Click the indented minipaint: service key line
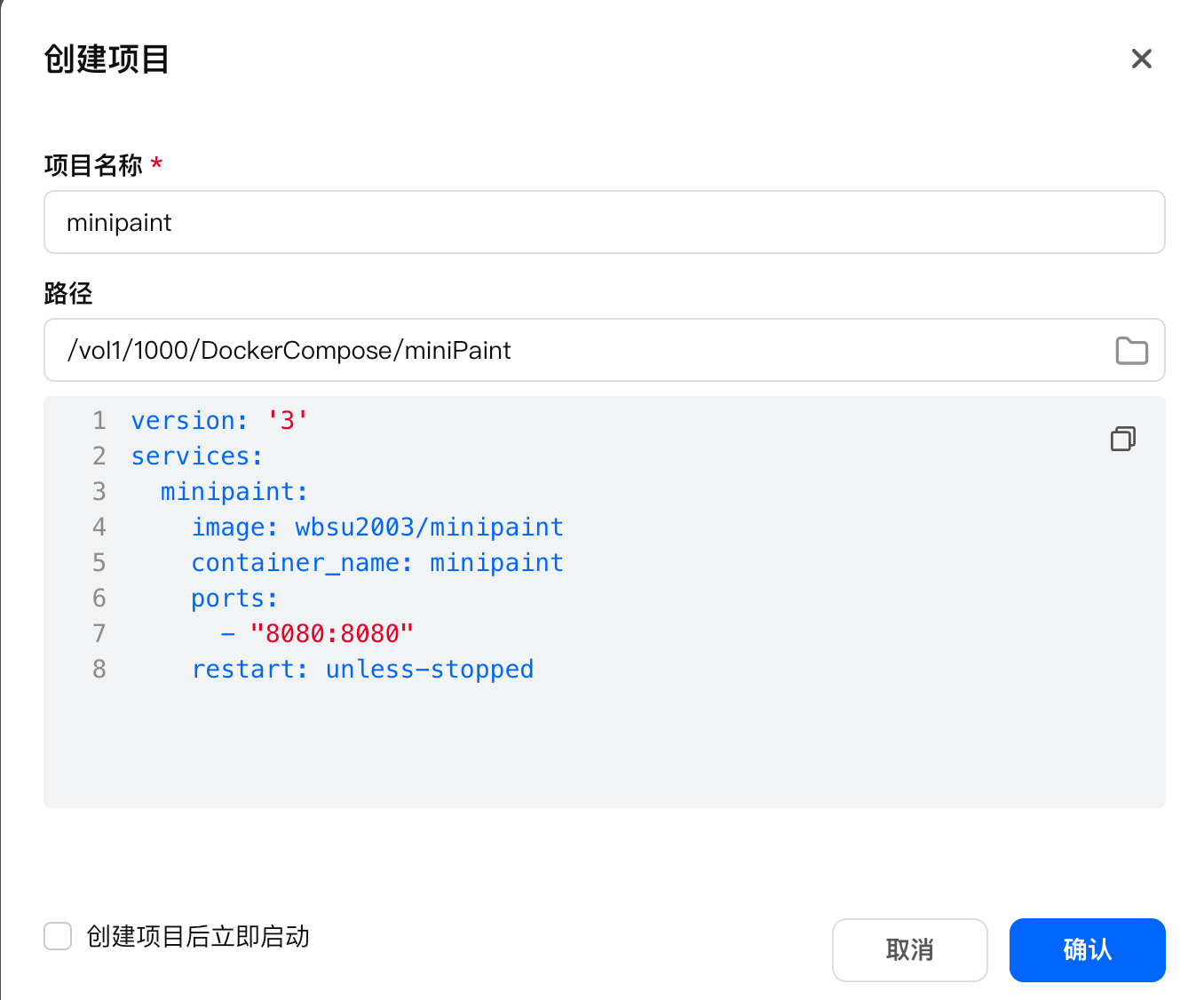Viewport: 1204px width, 1000px height. [234, 492]
